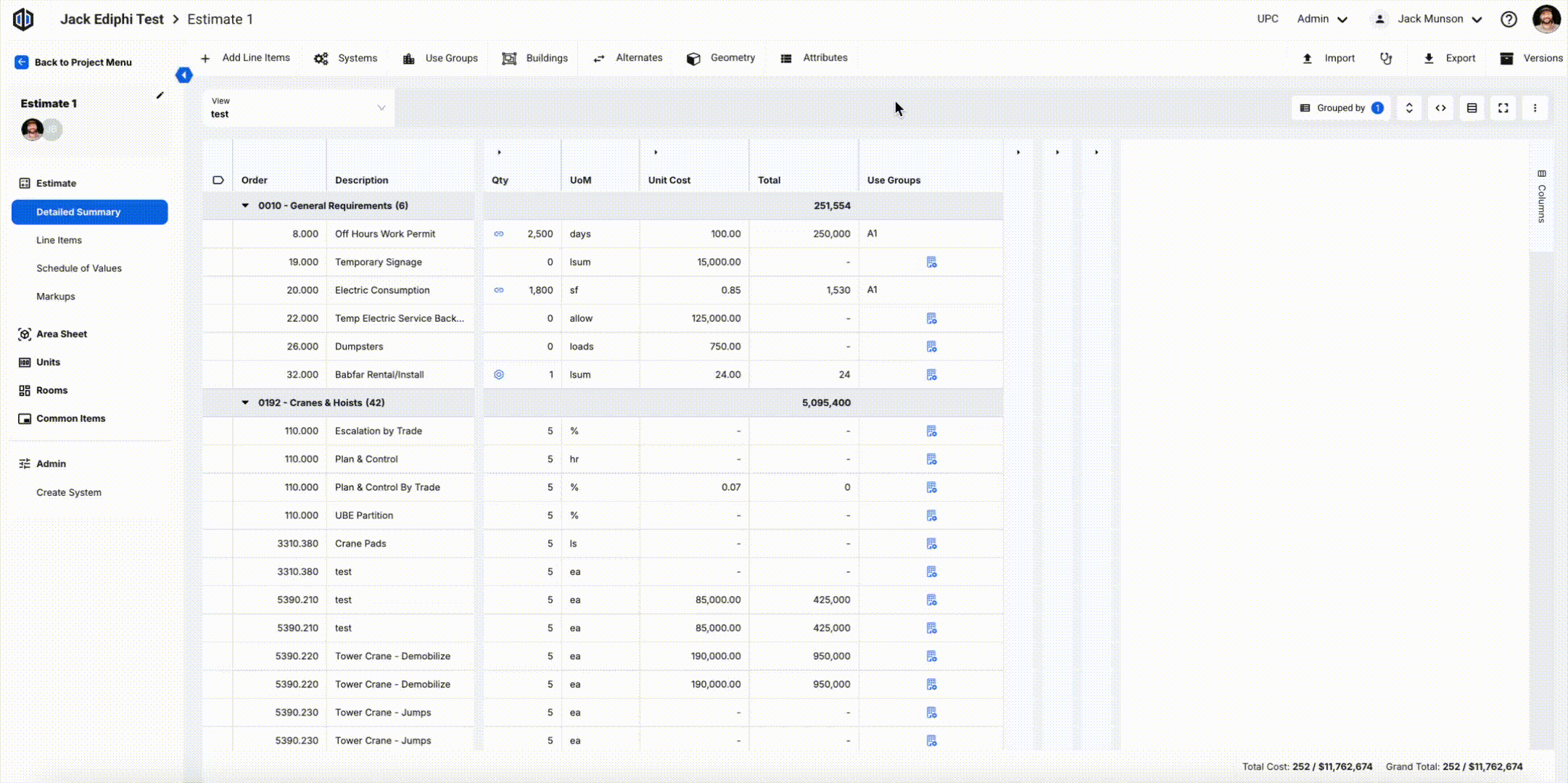
Task: Click the fullscreen expand icon
Action: 1503,108
